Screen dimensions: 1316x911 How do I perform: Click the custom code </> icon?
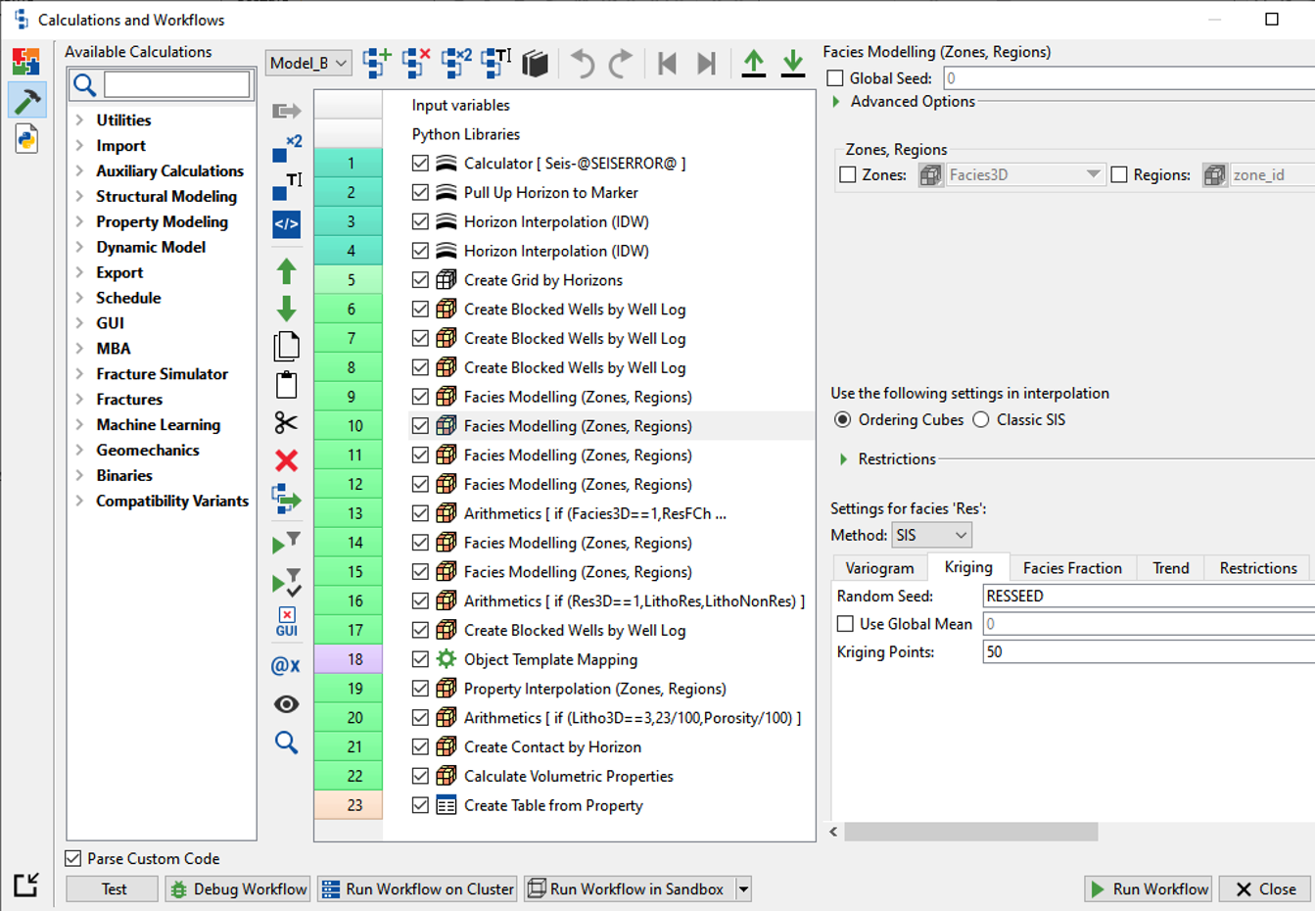(x=286, y=224)
